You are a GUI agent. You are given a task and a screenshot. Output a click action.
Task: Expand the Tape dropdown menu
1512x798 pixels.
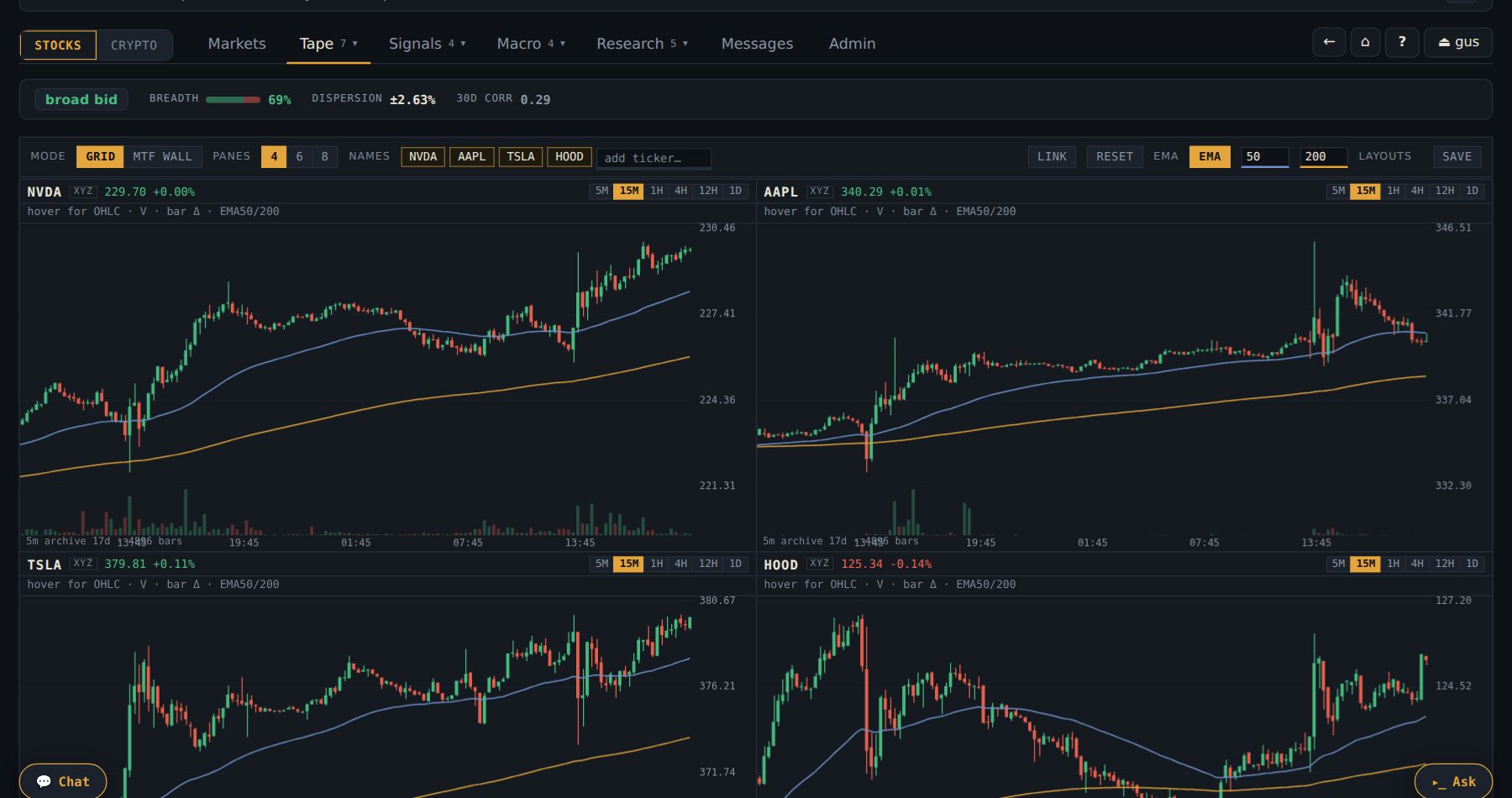pyautogui.click(x=328, y=44)
